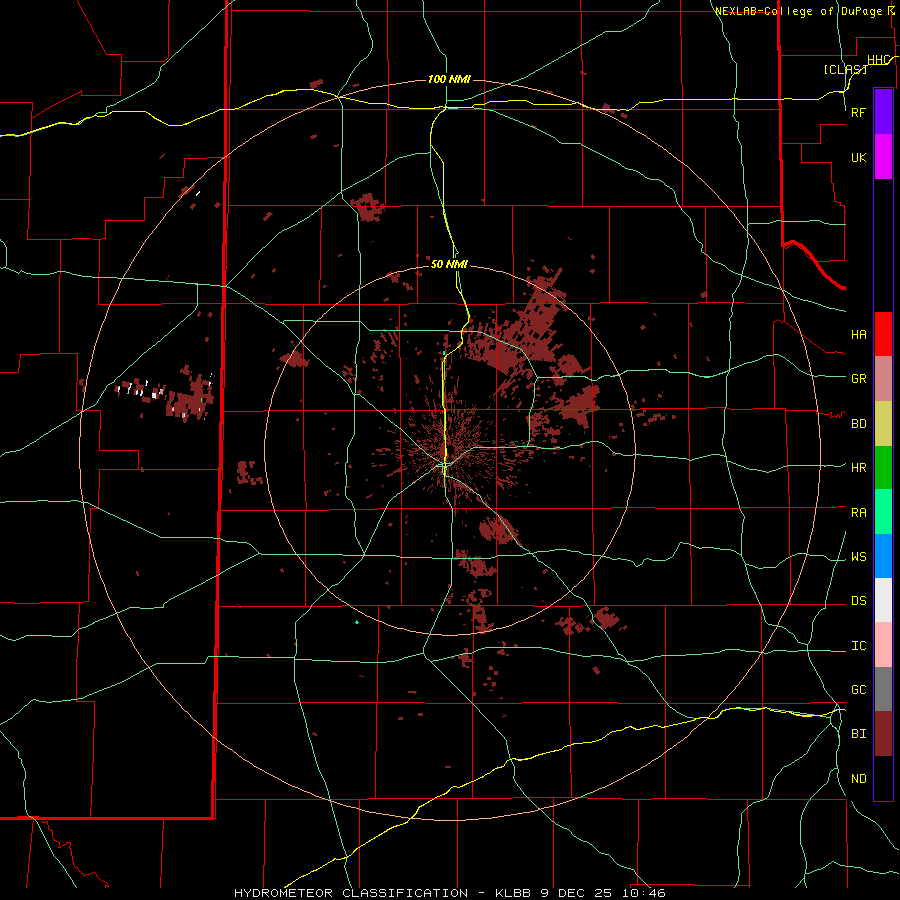Click the 100 NMI range ring label
The image size is (900, 900).
449,79
